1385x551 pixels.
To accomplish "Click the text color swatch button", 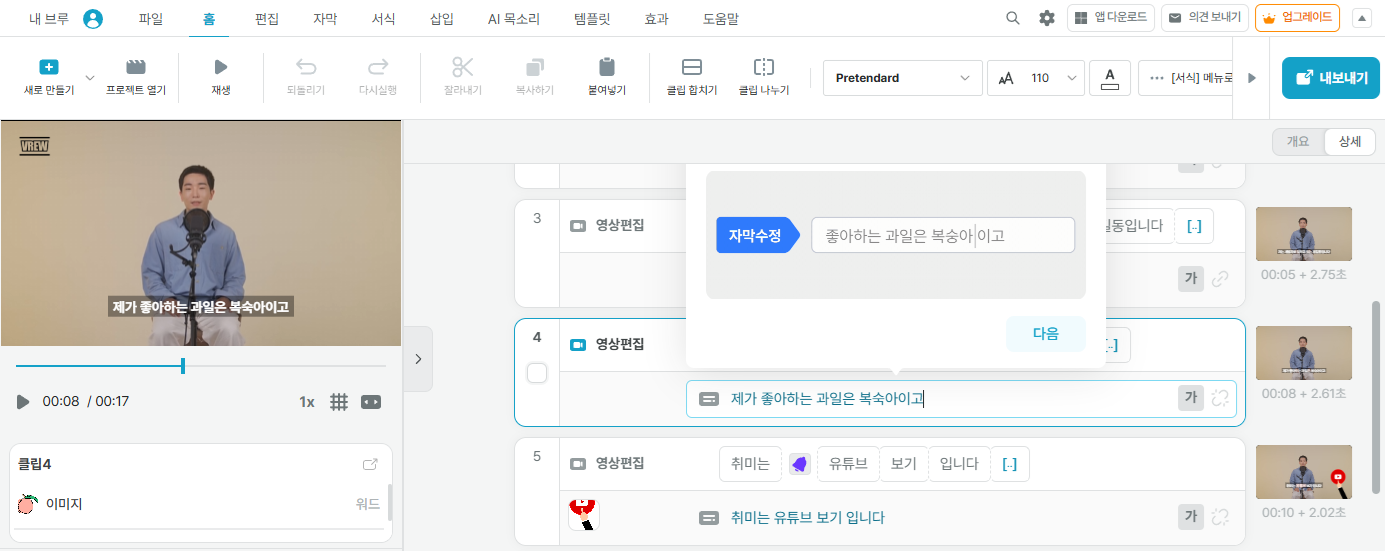I will tap(1109, 78).
